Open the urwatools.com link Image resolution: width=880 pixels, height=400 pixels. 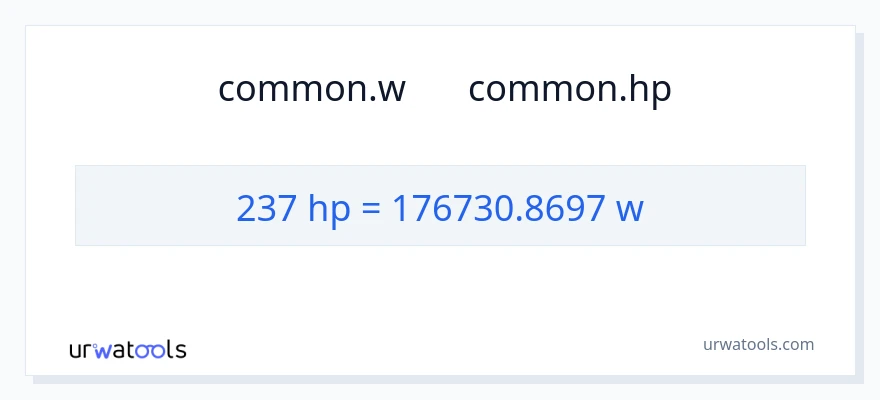757,345
